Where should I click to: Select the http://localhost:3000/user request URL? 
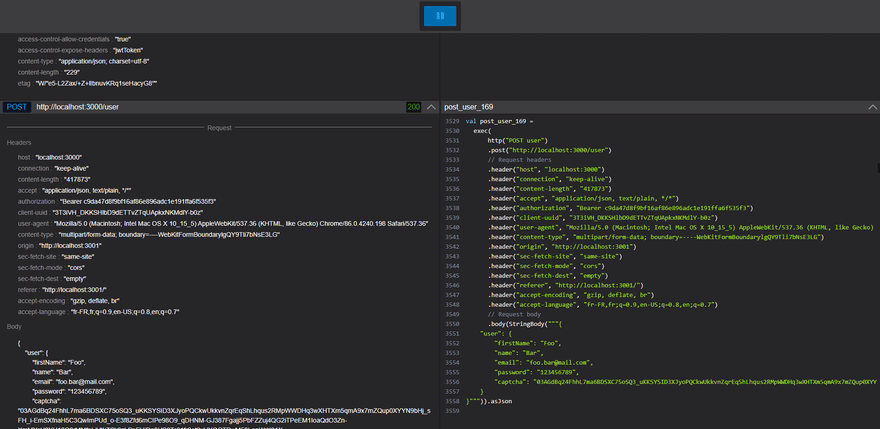click(x=77, y=107)
